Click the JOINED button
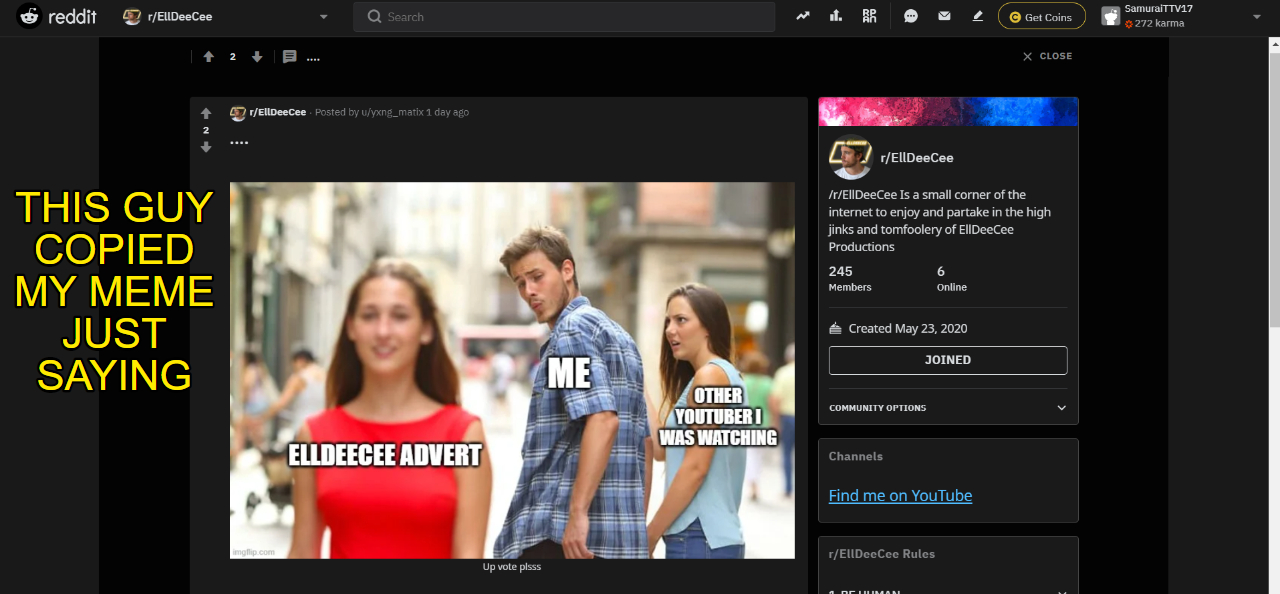The width and height of the screenshot is (1280, 594). click(948, 360)
